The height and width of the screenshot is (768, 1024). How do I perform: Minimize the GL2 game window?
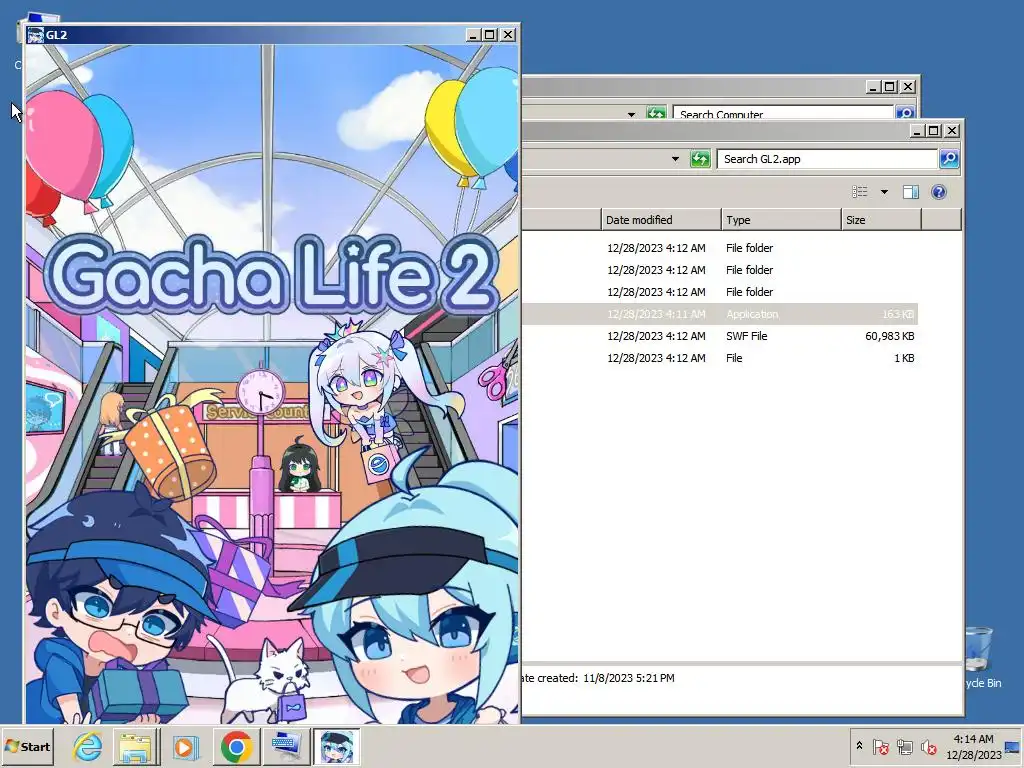[x=474, y=35]
